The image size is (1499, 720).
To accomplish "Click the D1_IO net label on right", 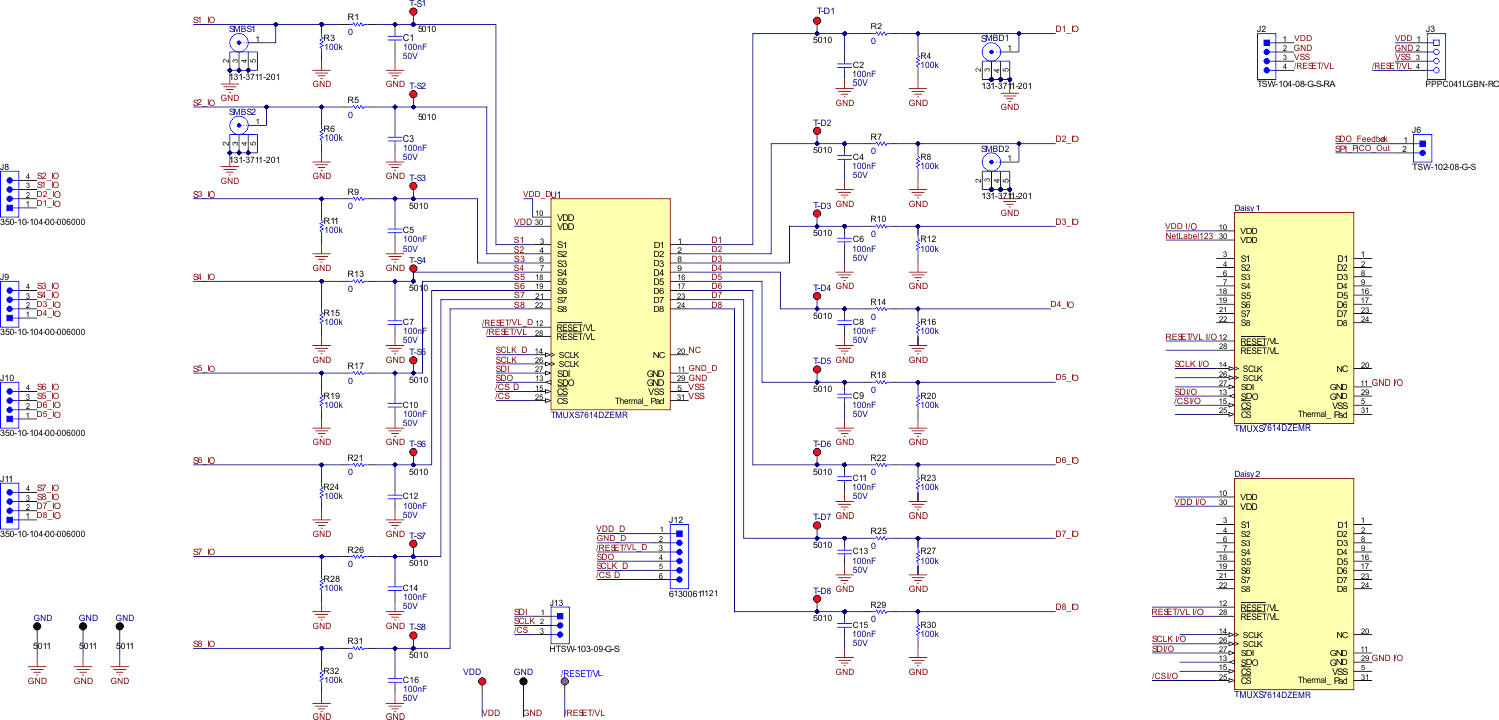I will pyautogui.click(x=1066, y=29).
